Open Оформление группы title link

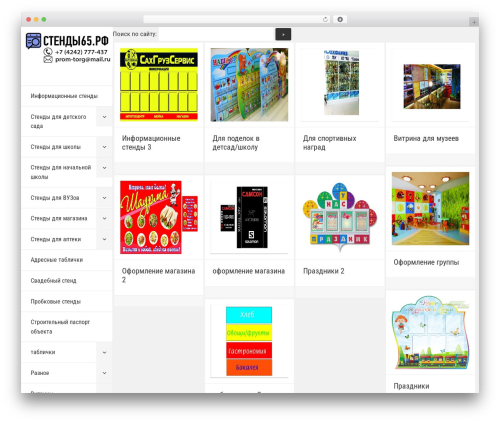pos(426,262)
